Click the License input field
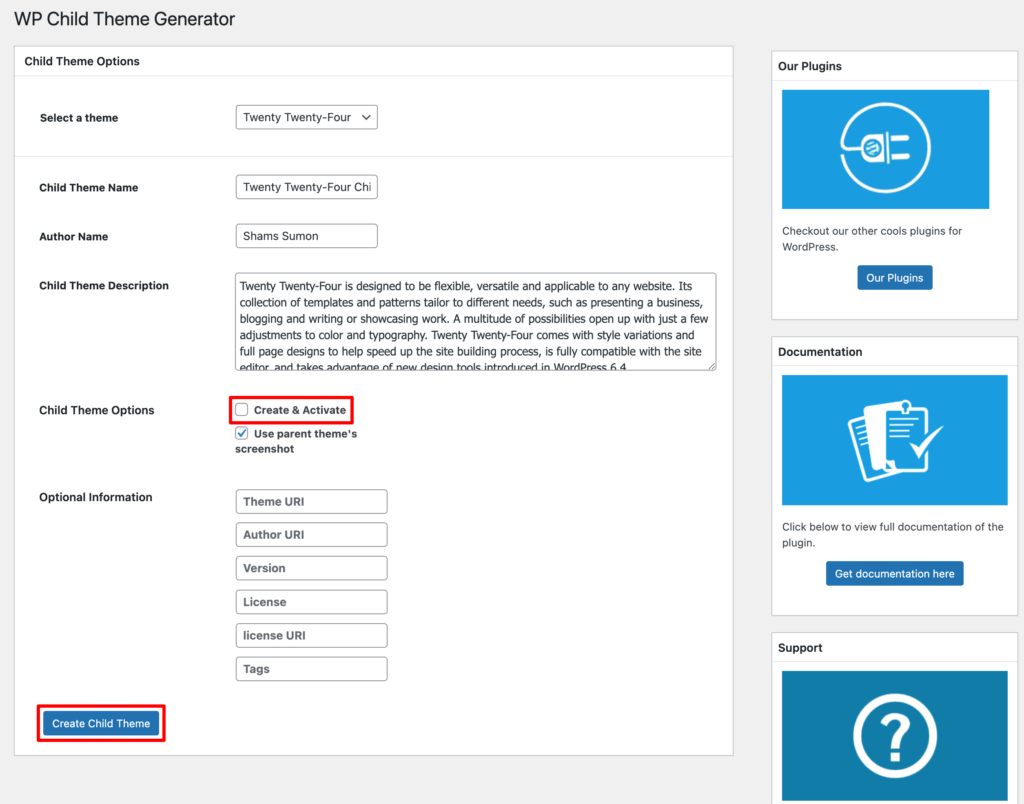This screenshot has width=1024, height=804. coord(312,602)
